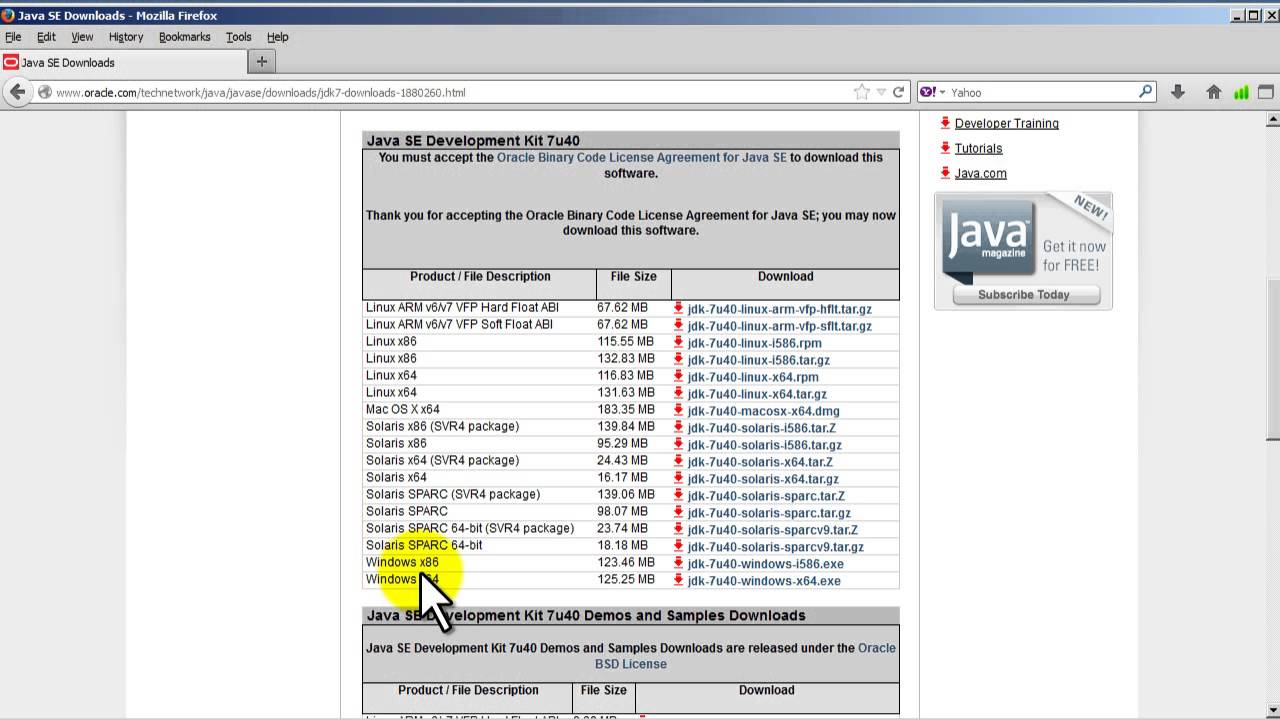Image resolution: width=1280 pixels, height=720 pixels.
Task: Click the green bars add-on icon
Action: (x=1241, y=92)
